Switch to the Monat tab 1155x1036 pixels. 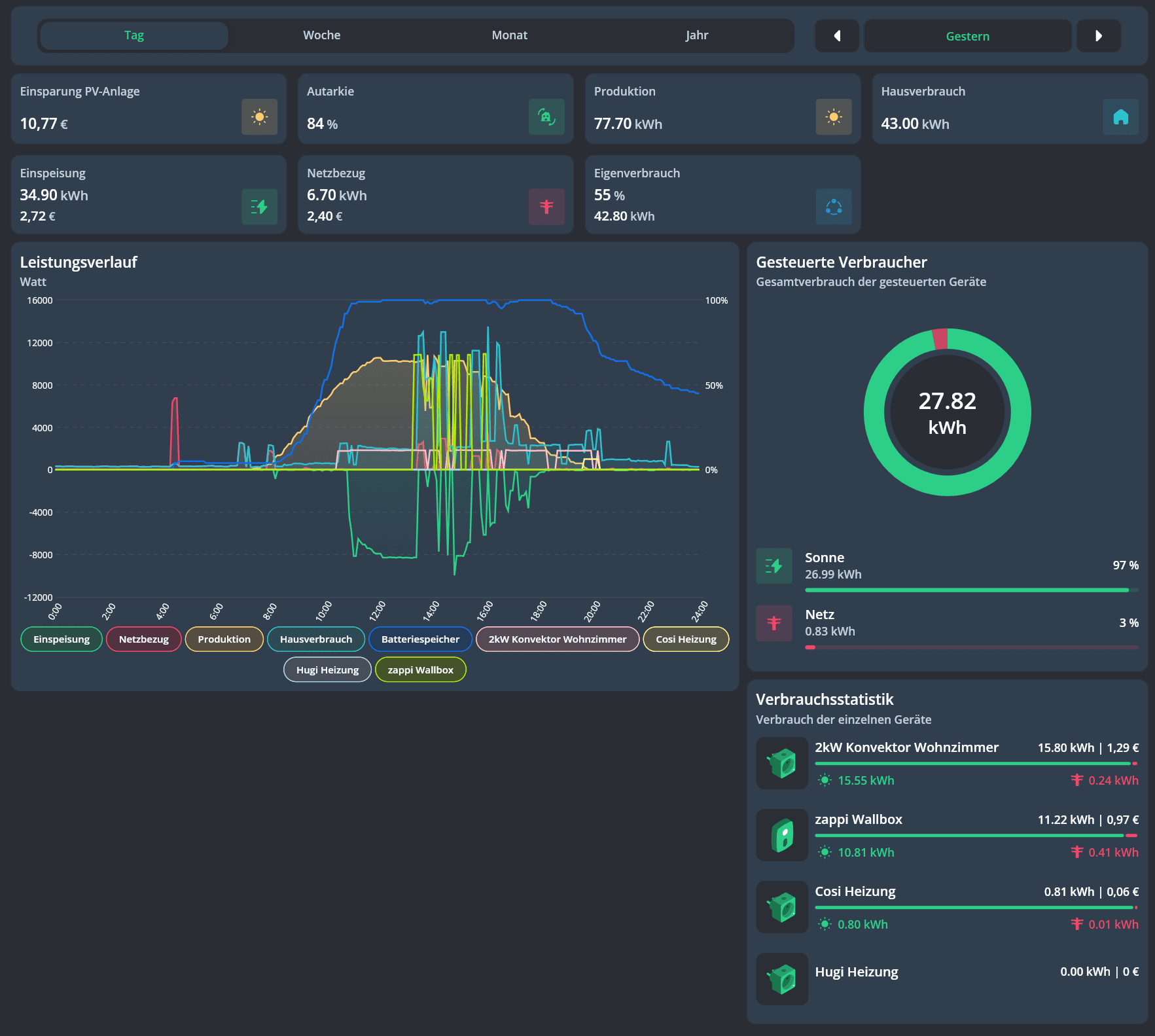[x=510, y=35]
